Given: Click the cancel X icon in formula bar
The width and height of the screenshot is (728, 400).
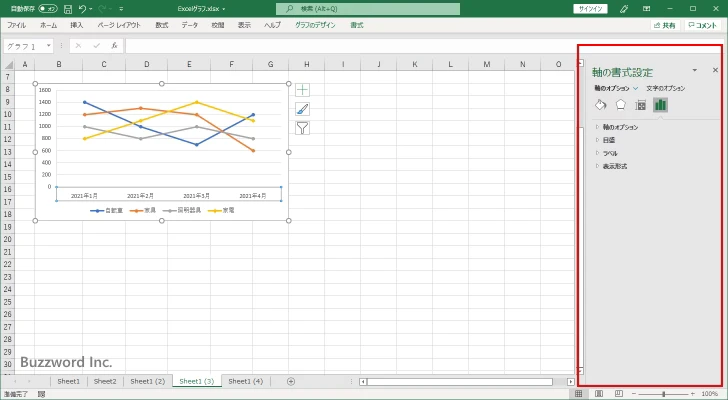Looking at the screenshot, I should pos(78,45).
